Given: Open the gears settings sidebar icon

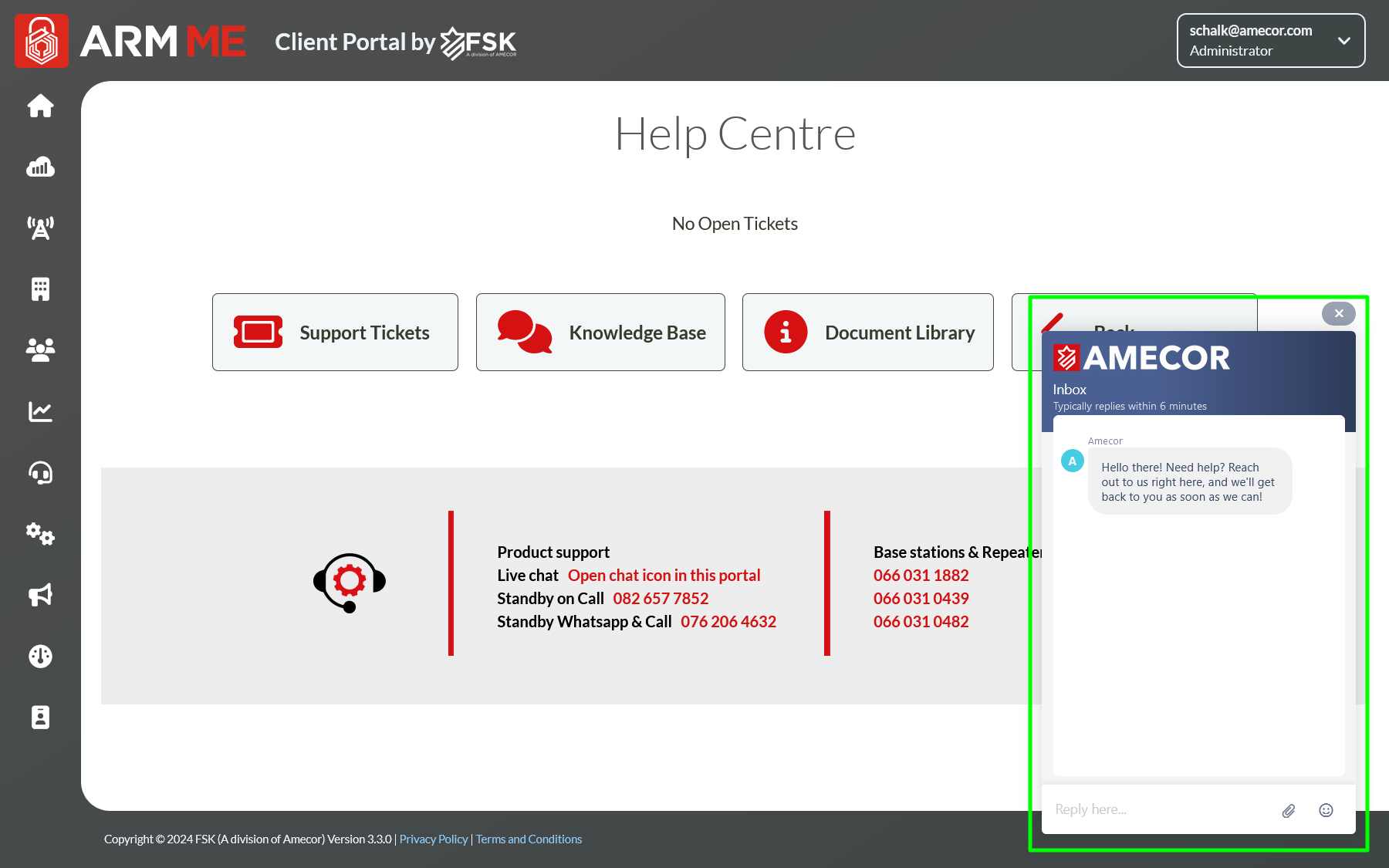Looking at the screenshot, I should 40,534.
